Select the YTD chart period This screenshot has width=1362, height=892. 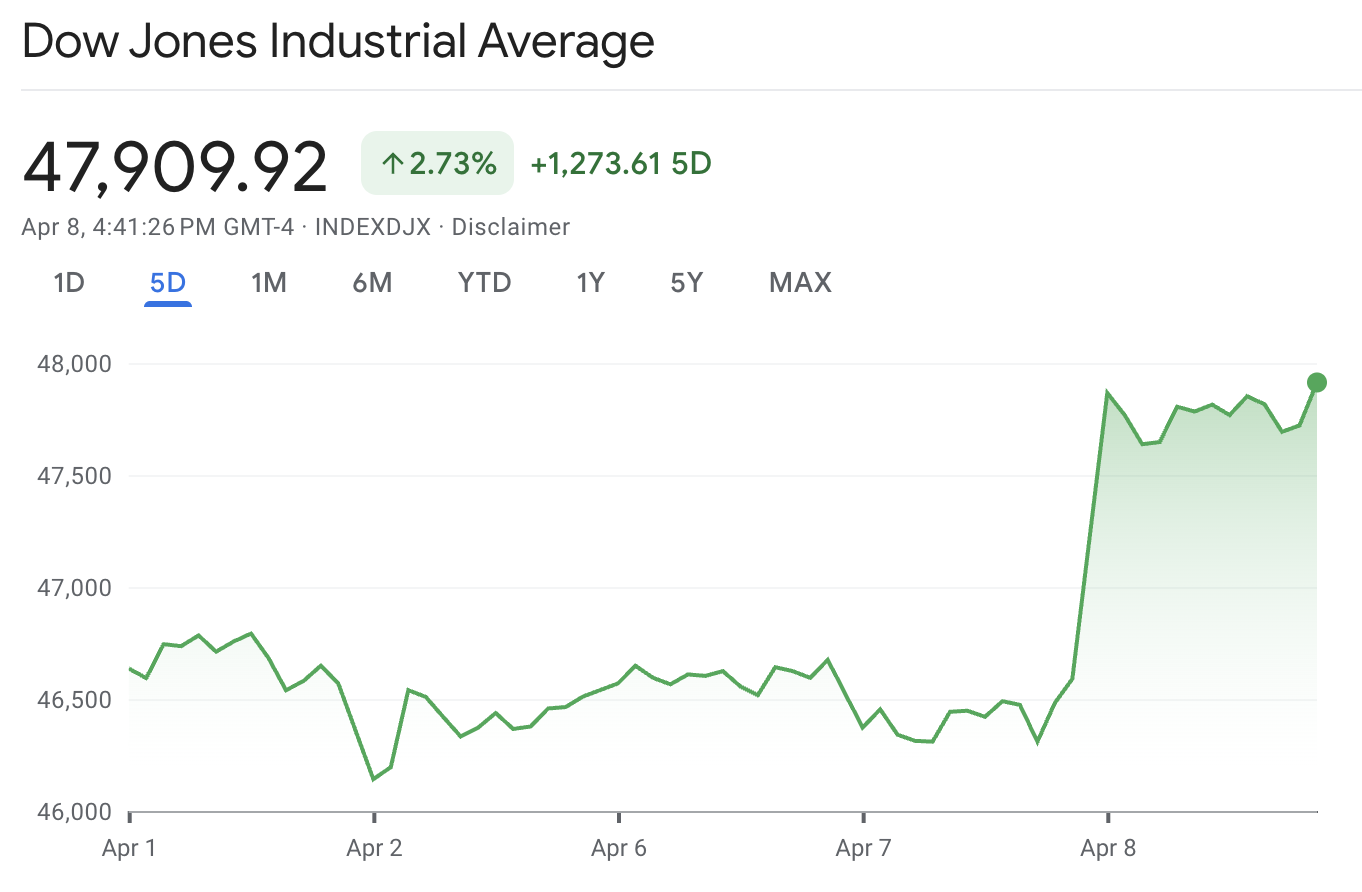tap(484, 283)
